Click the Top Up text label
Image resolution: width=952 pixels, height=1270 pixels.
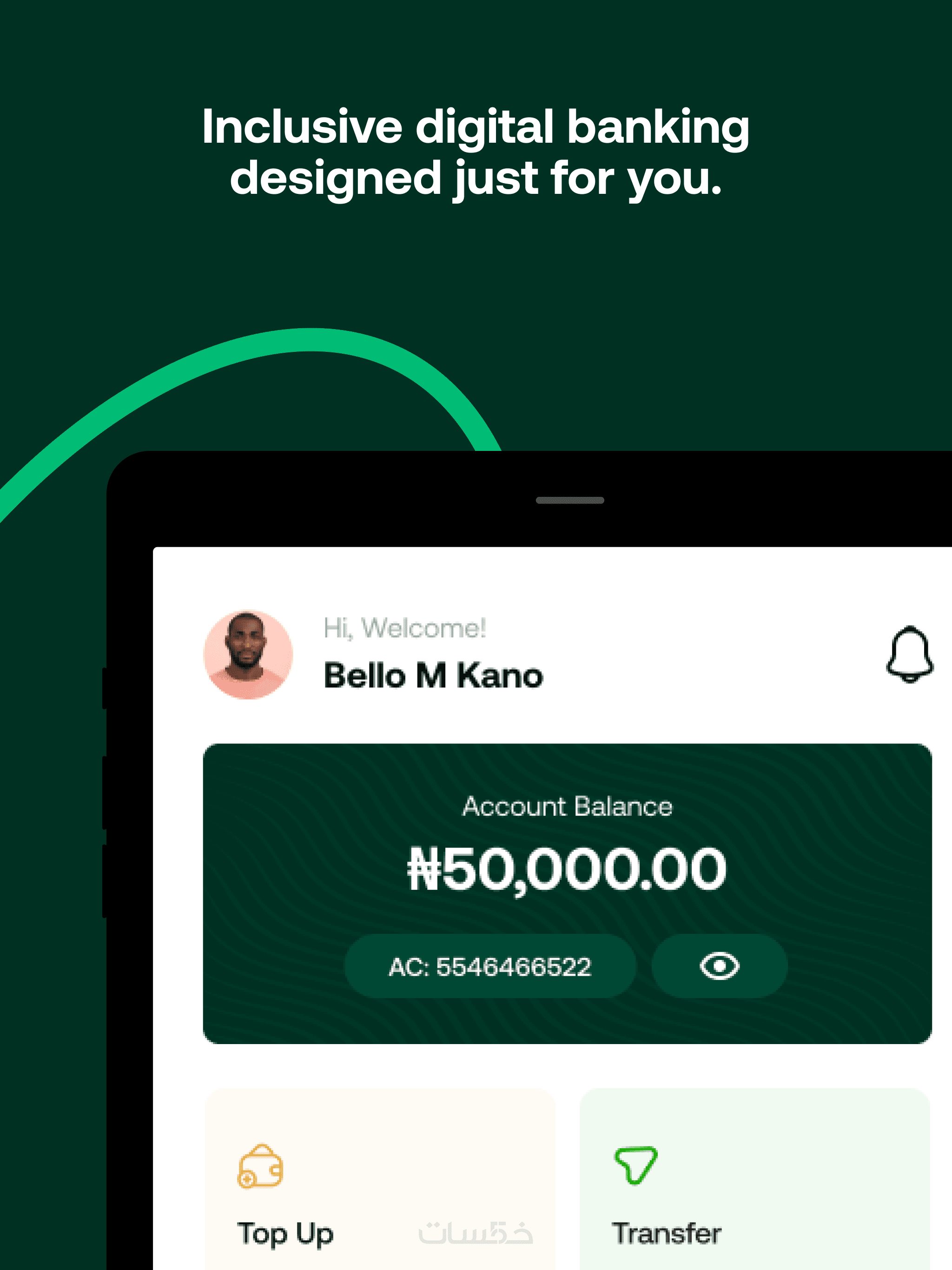click(285, 1234)
